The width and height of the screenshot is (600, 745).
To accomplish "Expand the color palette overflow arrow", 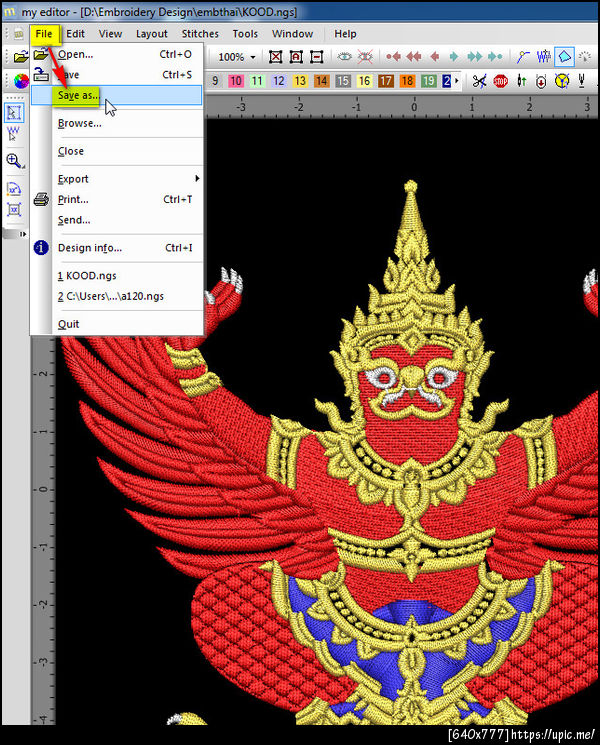I will (x=457, y=81).
